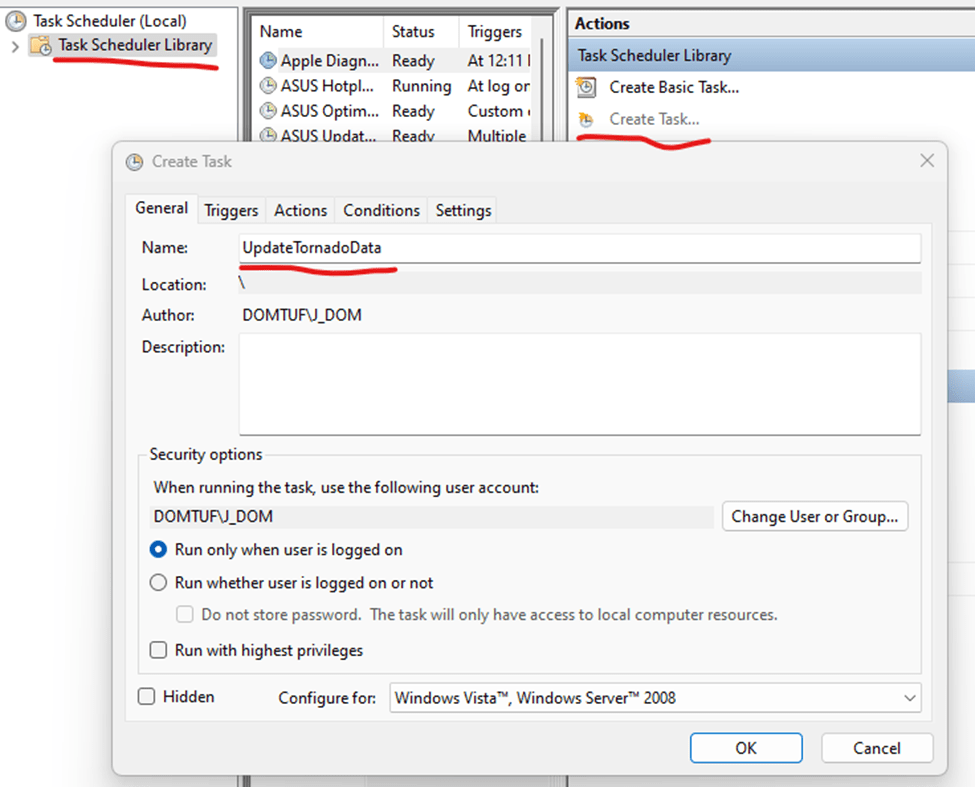Screen dimensions: 975x787
Task: Click the Task Scheduler Library folder icon
Action: click(41, 46)
